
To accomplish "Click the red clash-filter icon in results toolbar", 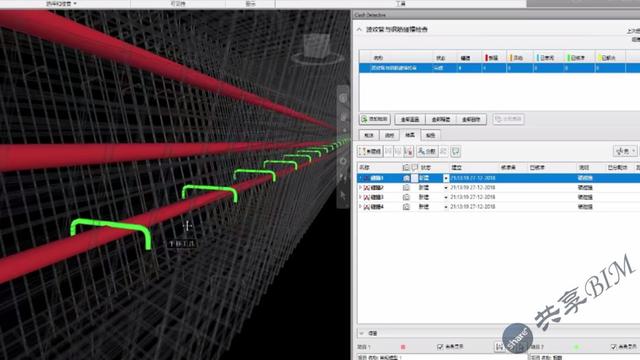I will pos(409,151).
